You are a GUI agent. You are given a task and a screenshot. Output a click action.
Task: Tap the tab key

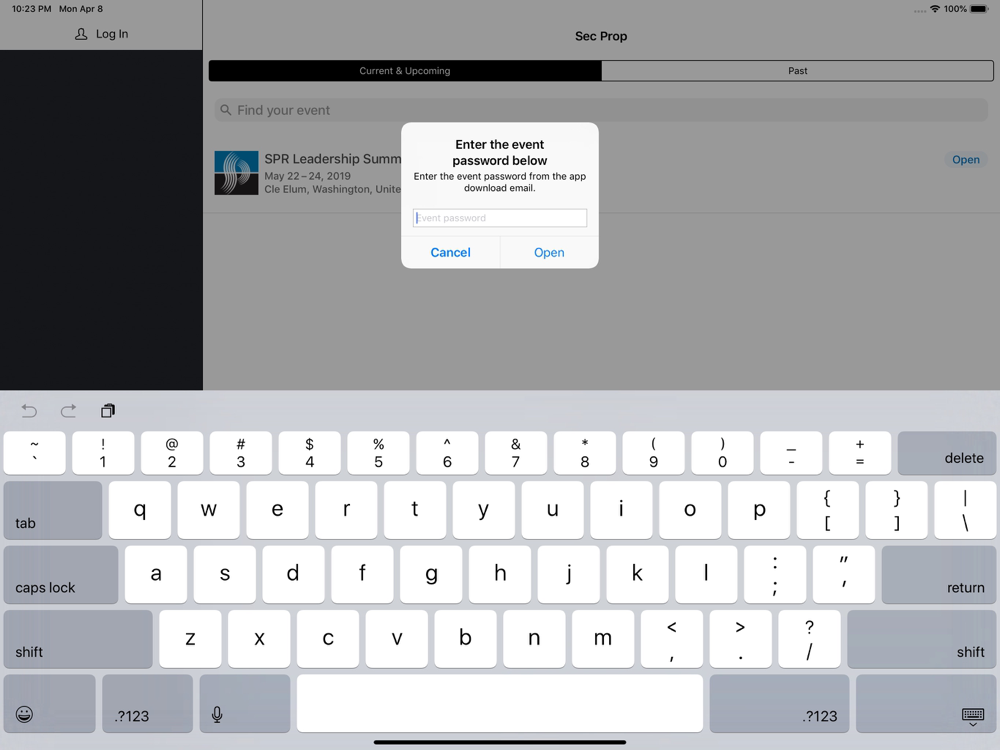tap(53, 510)
